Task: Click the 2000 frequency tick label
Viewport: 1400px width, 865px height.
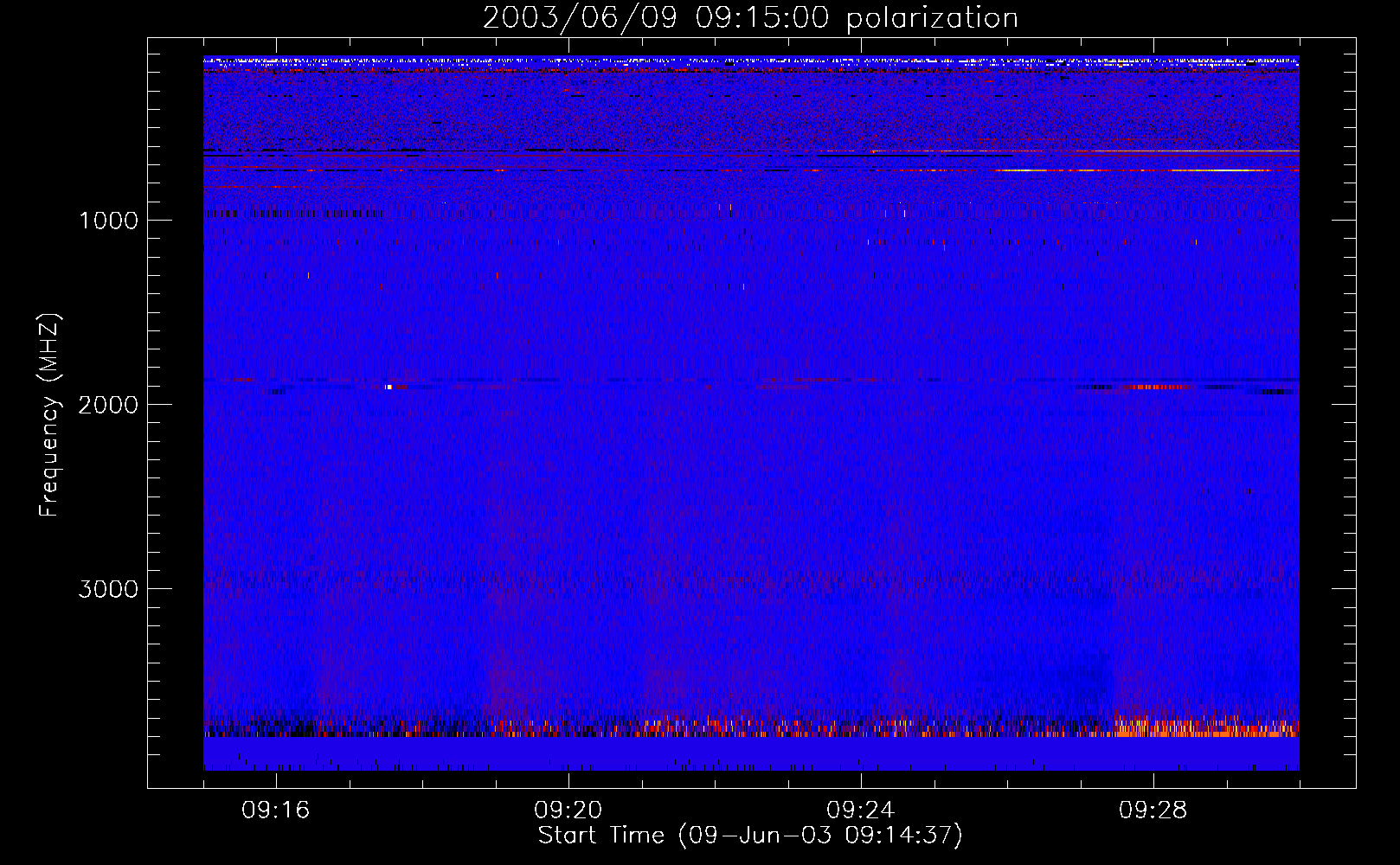Action: point(108,405)
